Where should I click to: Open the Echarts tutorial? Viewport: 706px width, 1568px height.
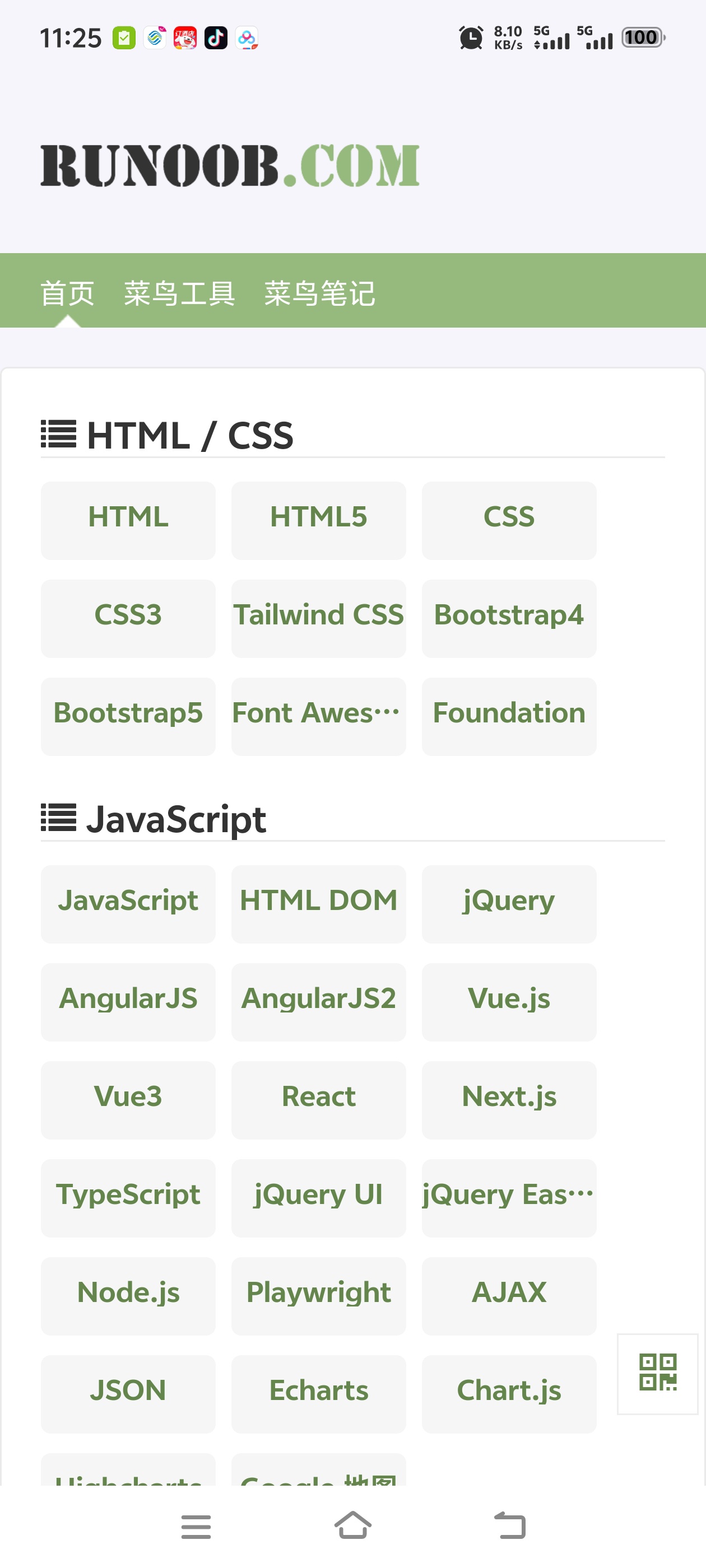point(319,1394)
